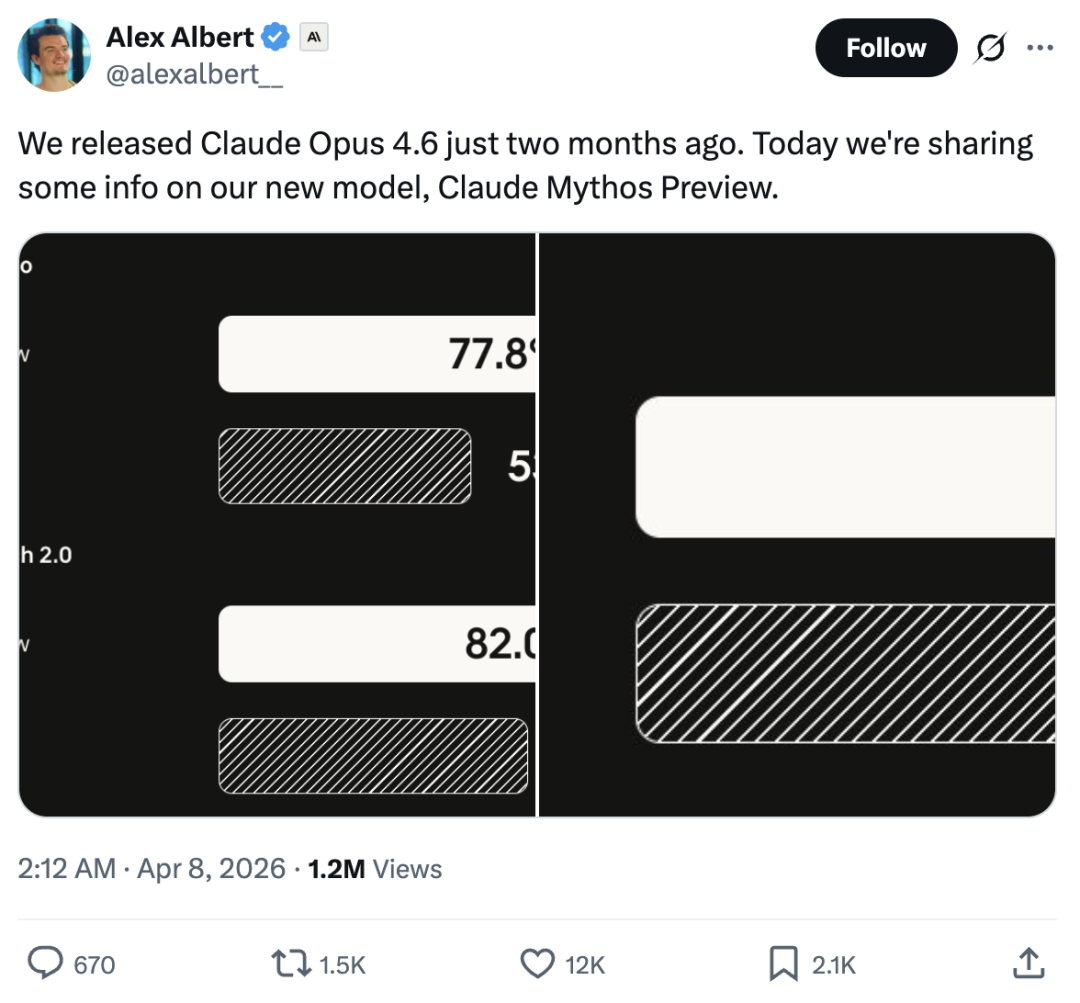Click the Alex Albert display name
The width and height of the screenshot is (1080, 1003).
coord(180,38)
